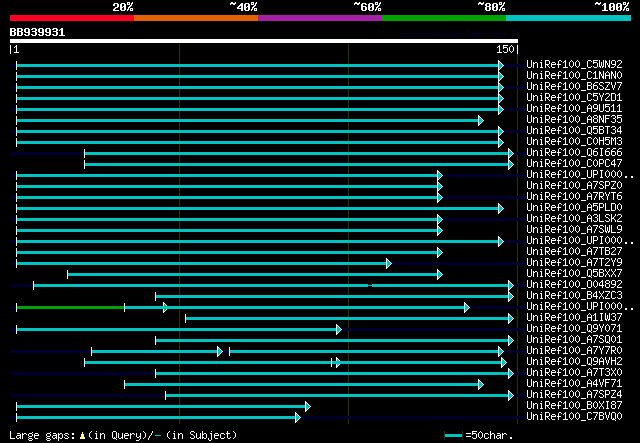Click the purple ~60% identity color segment
This screenshot has width=640, height=443.
click(320, 18)
